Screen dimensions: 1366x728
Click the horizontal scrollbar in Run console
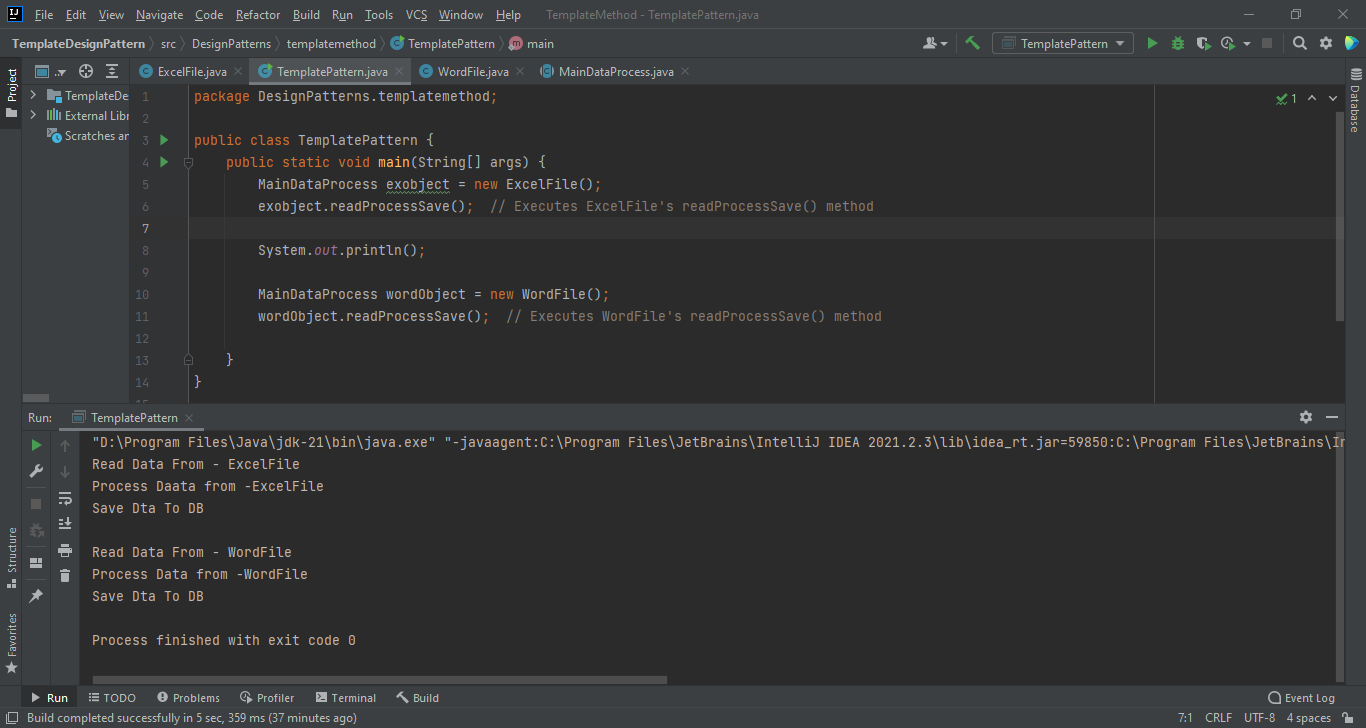coord(378,680)
